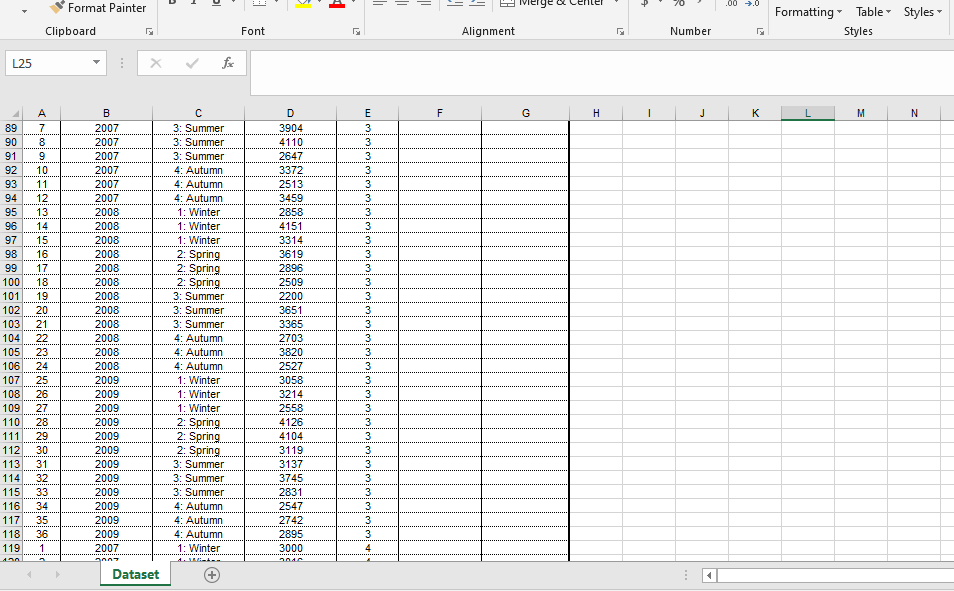Screen dimensions: 954x591
Task: Open the Cell Styles dropdown
Action: [x=921, y=12]
